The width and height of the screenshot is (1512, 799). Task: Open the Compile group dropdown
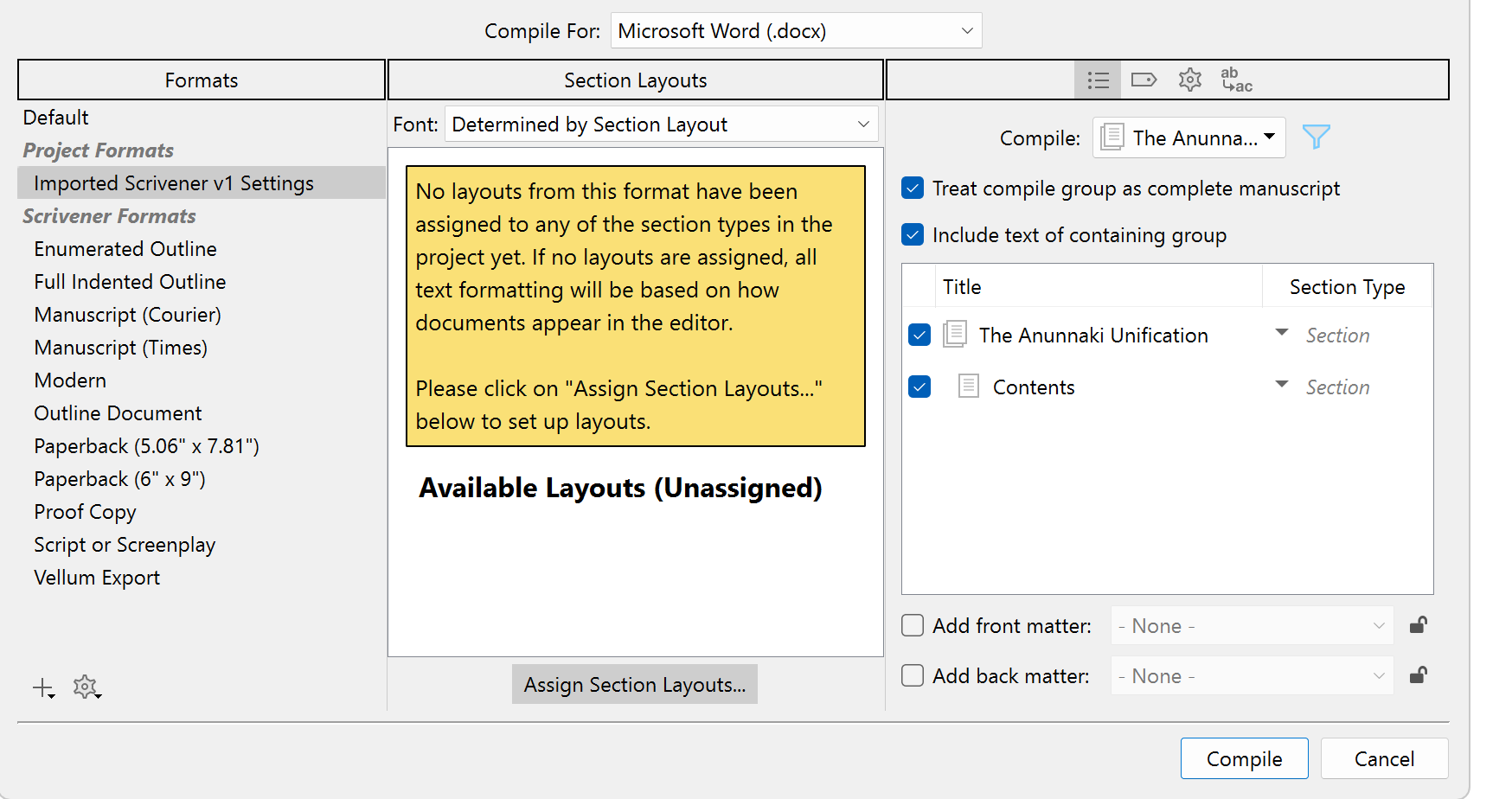[1189, 137]
